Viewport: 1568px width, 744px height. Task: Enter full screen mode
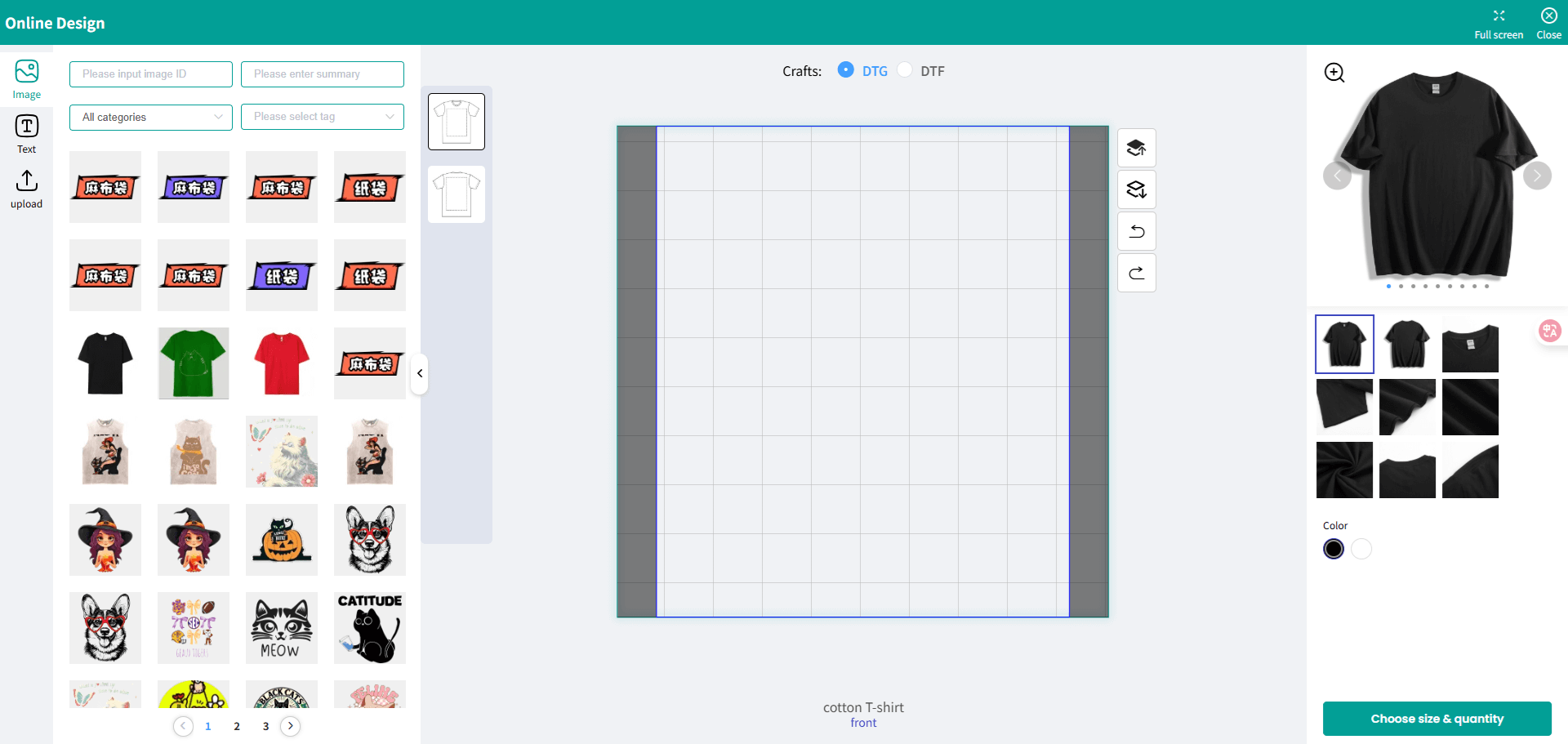[1498, 23]
